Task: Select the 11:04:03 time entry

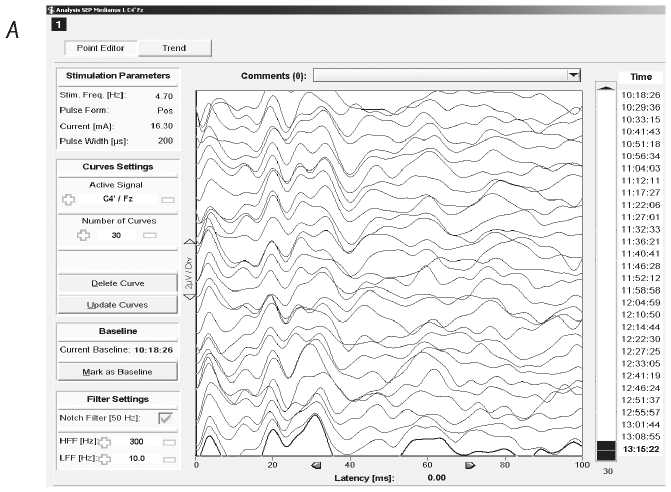Action: tap(641, 169)
